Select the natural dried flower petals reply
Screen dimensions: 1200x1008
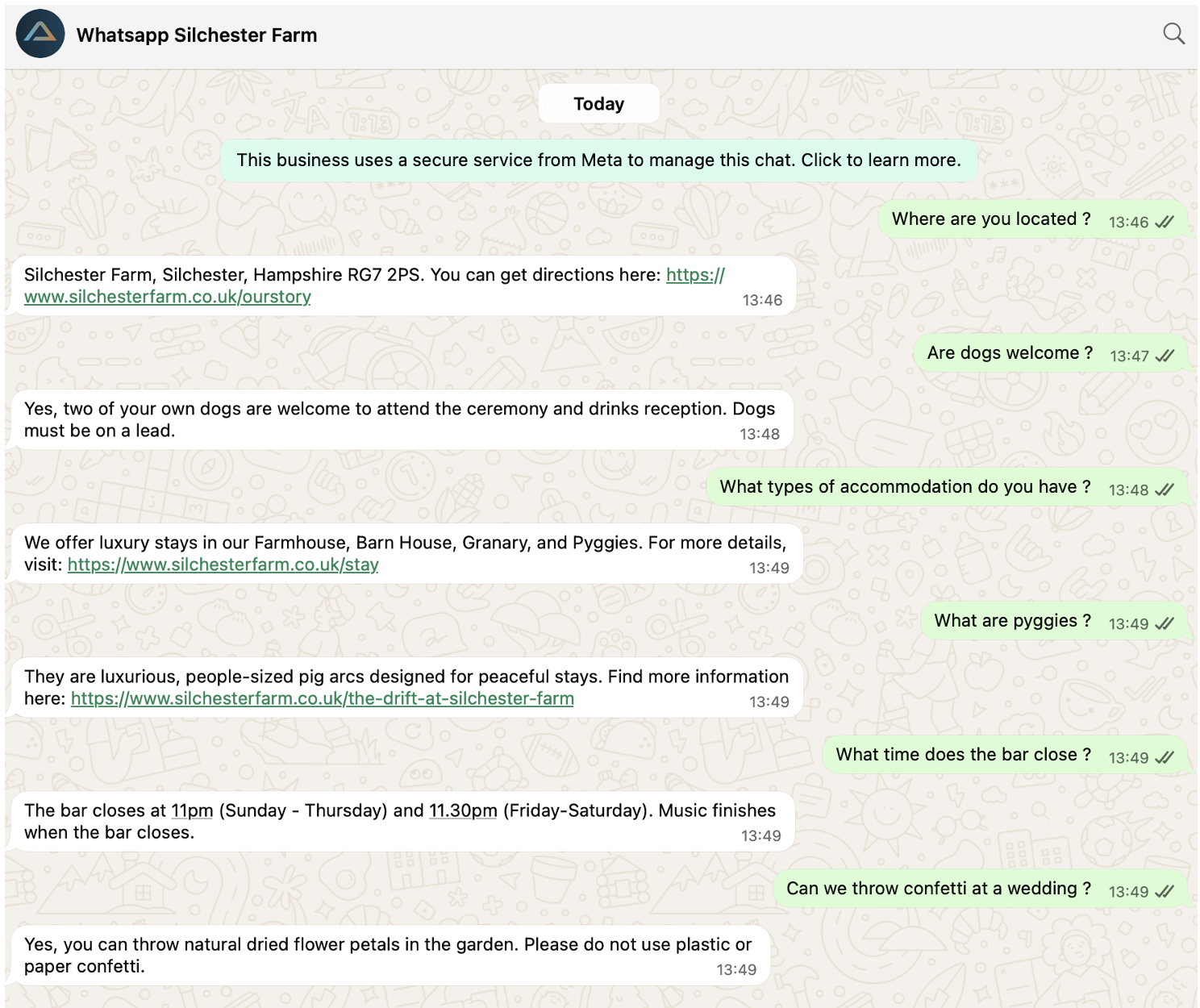(387, 955)
